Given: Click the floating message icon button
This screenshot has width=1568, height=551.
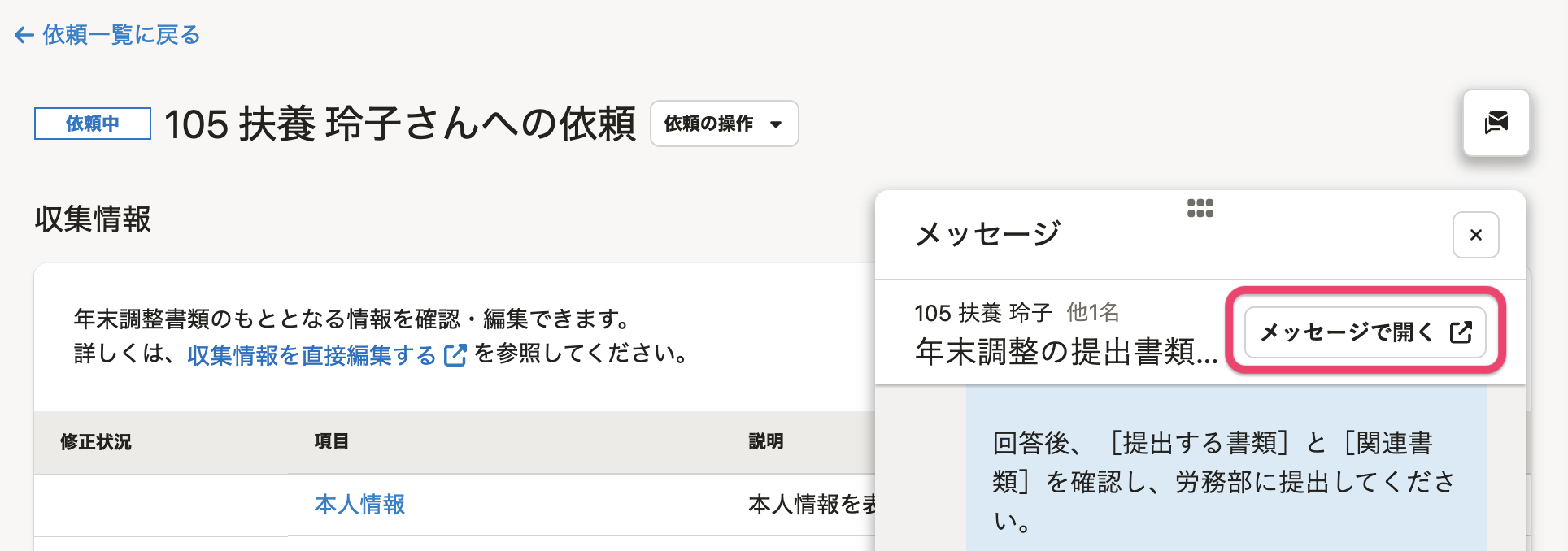Looking at the screenshot, I should click(x=1496, y=123).
